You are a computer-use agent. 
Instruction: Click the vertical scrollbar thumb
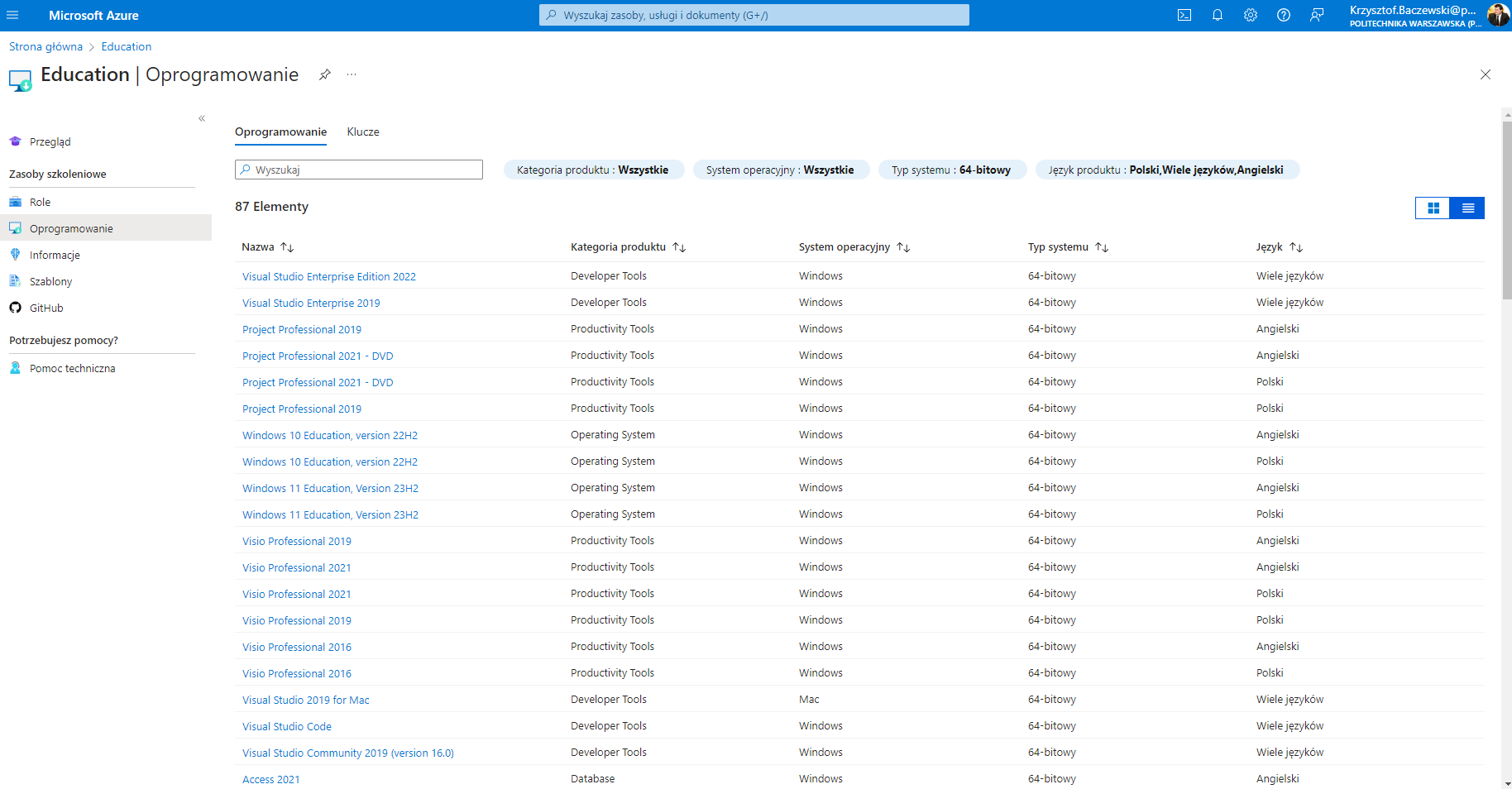click(1507, 209)
